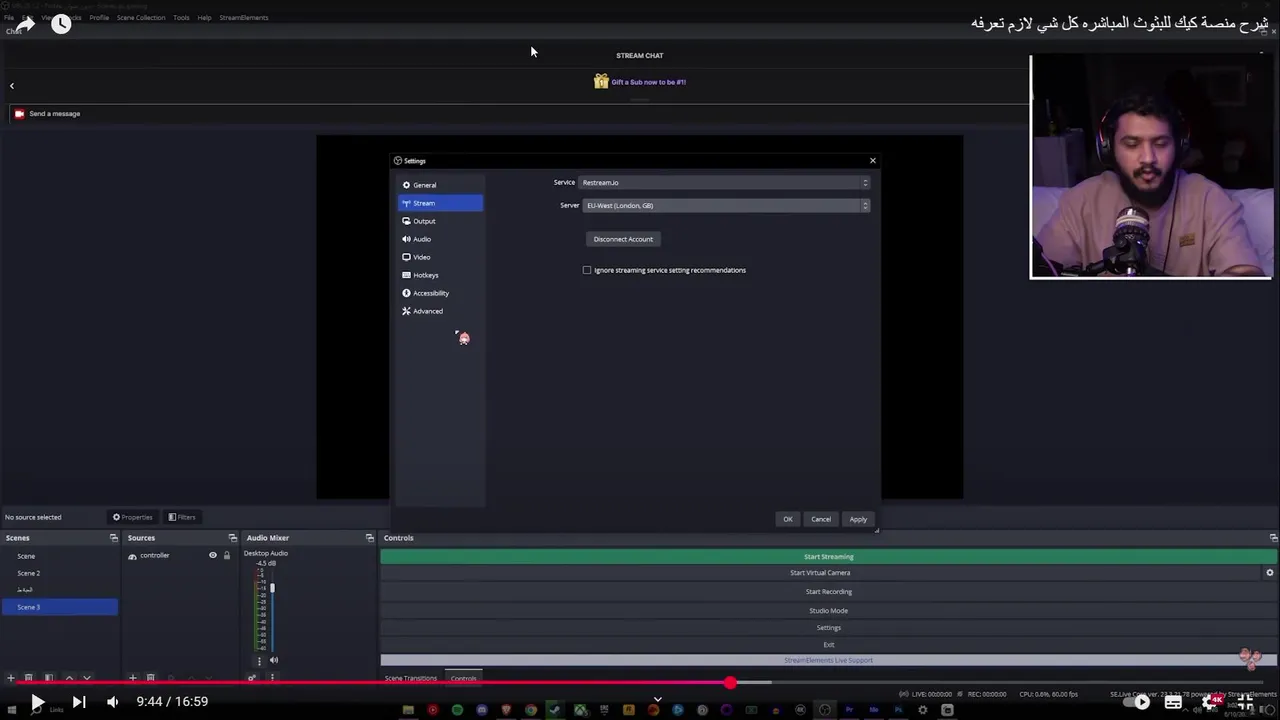Pop out the Sources dock panel

click(x=233, y=538)
